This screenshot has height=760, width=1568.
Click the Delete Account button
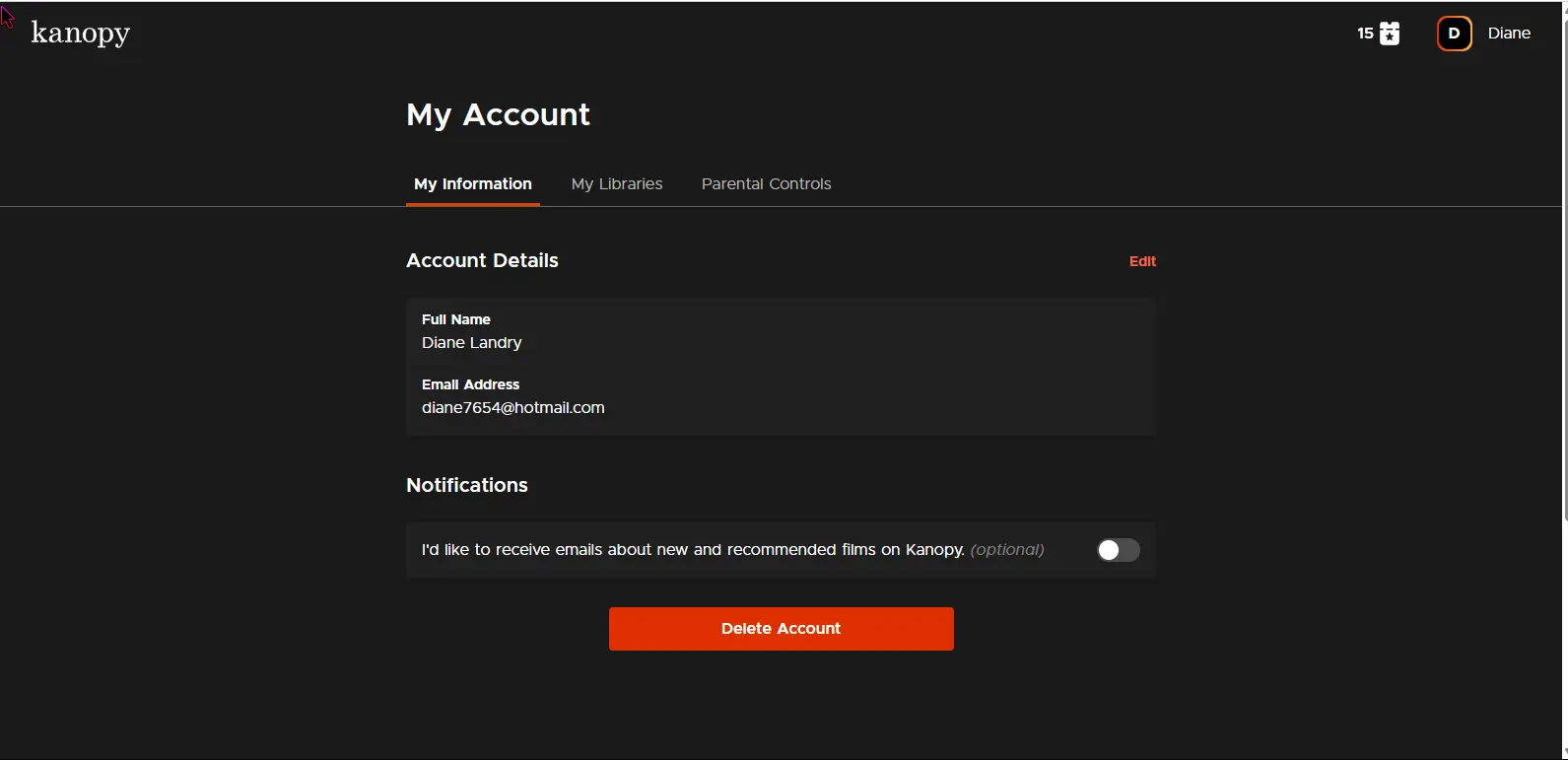click(x=782, y=629)
